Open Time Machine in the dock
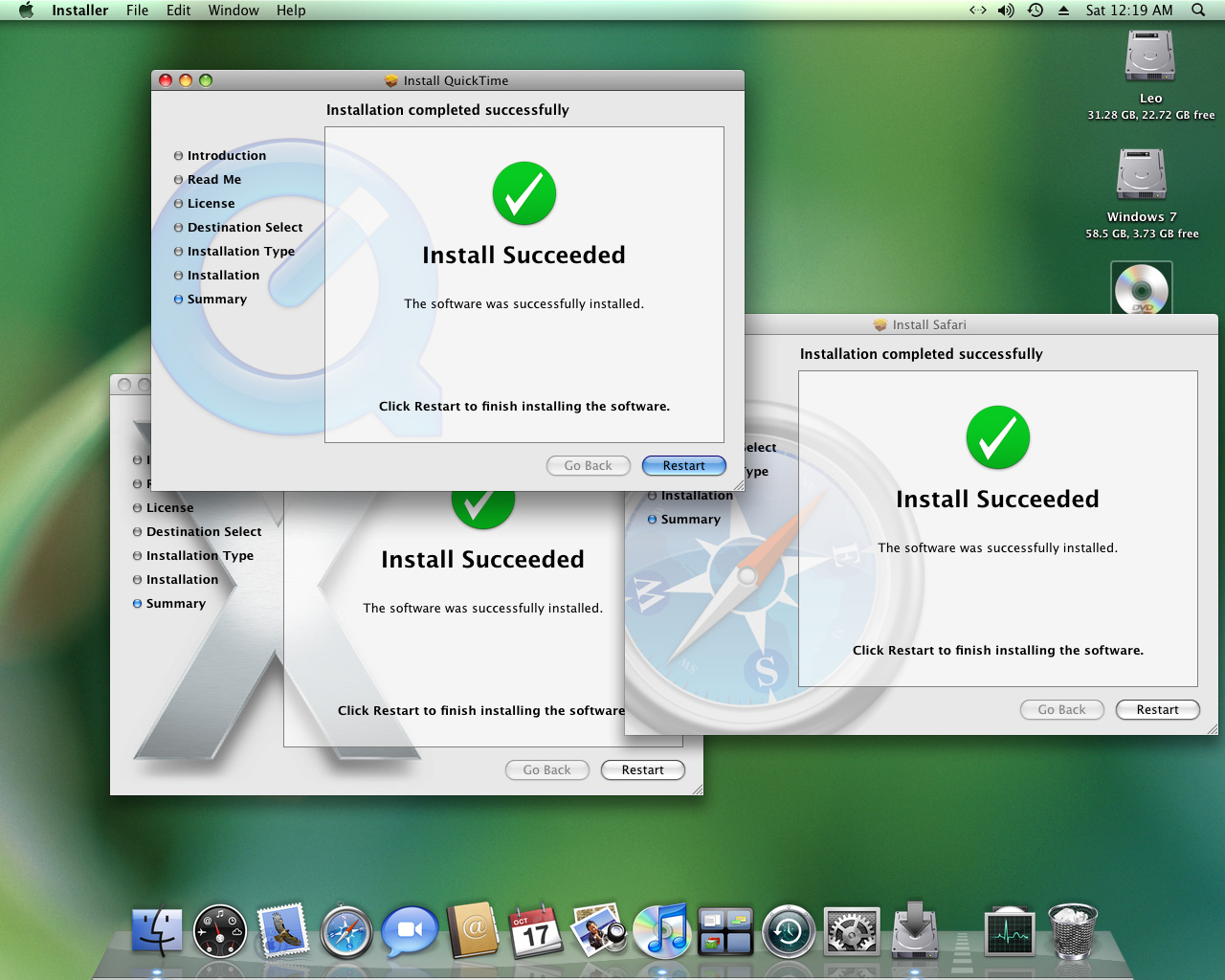 point(789,931)
